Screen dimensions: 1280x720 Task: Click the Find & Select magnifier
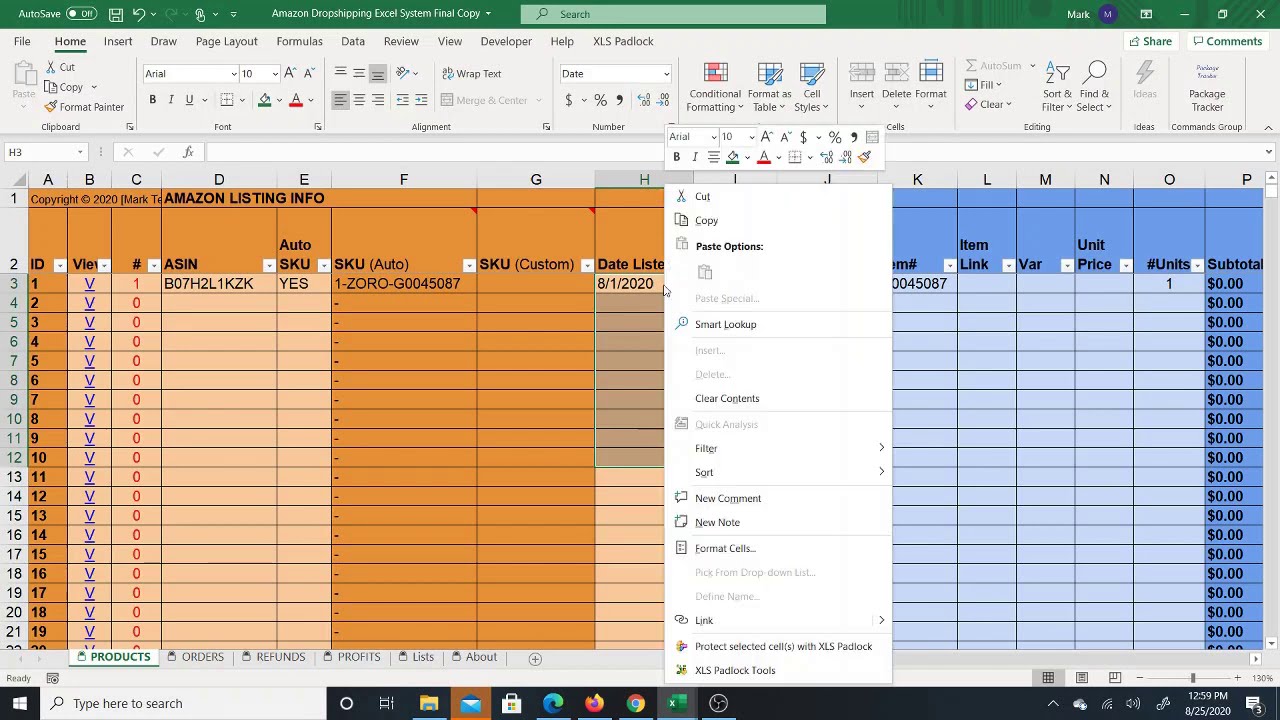coord(1094,87)
